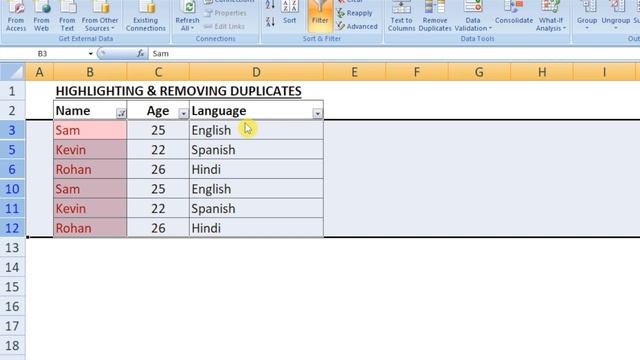Viewport: 640px width, 360px height.
Task: Import data using From Web
Action: pyautogui.click(x=41, y=16)
